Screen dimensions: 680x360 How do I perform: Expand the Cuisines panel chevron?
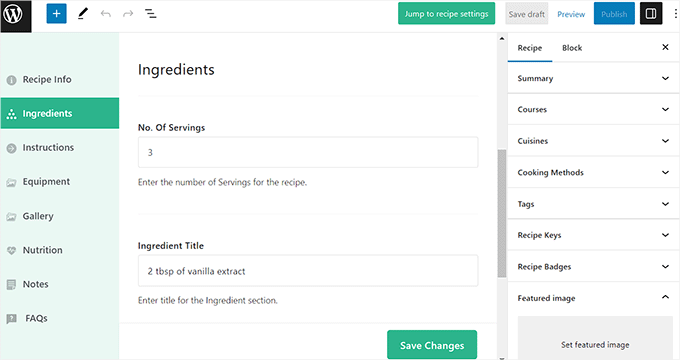pos(665,141)
